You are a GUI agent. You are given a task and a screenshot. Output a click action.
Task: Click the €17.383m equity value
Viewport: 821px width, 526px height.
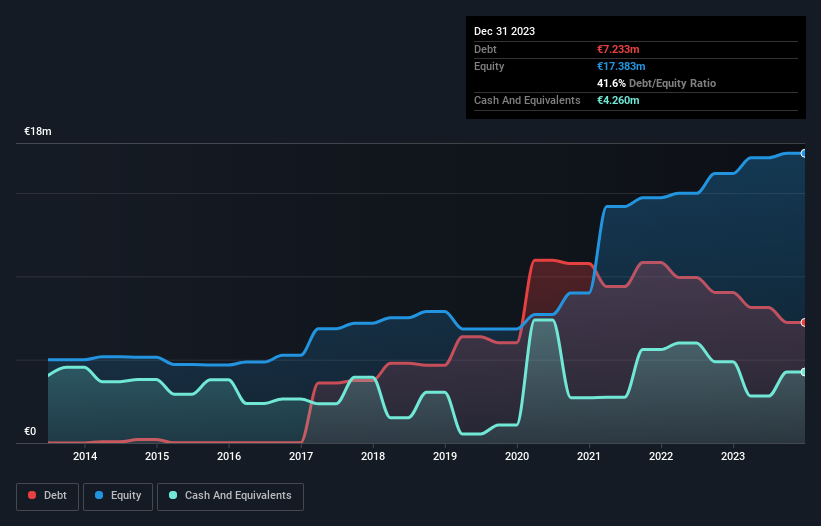coord(621,66)
